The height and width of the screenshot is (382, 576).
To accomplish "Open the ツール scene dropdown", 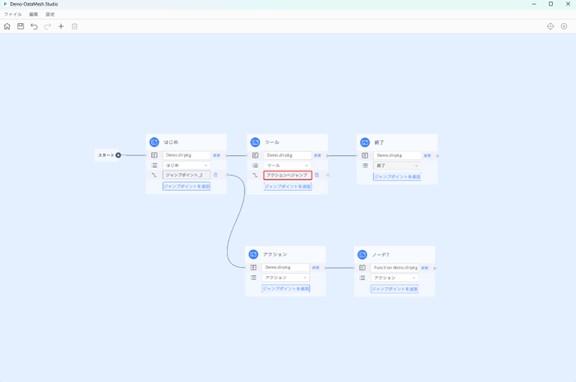I will point(287,165).
